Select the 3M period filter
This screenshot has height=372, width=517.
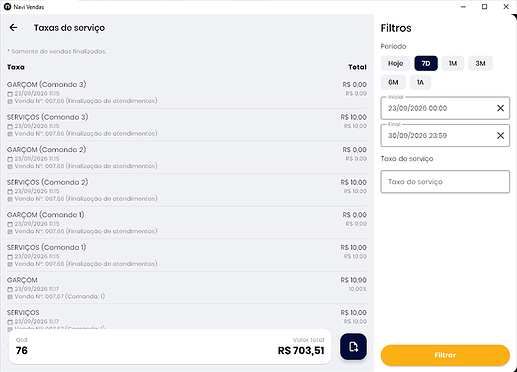(480, 63)
